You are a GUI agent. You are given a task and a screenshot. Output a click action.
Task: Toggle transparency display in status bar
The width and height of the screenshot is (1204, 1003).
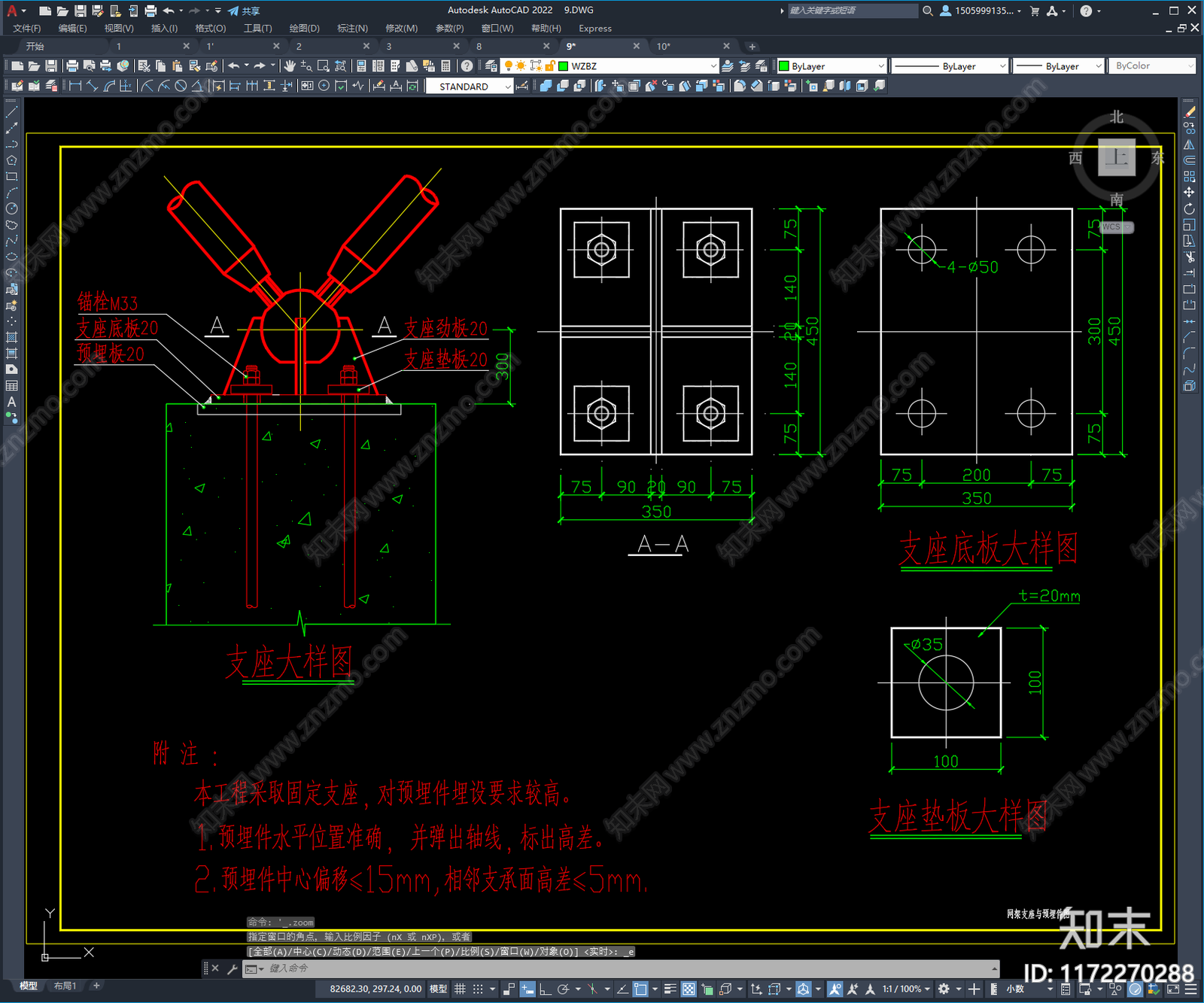(x=689, y=989)
